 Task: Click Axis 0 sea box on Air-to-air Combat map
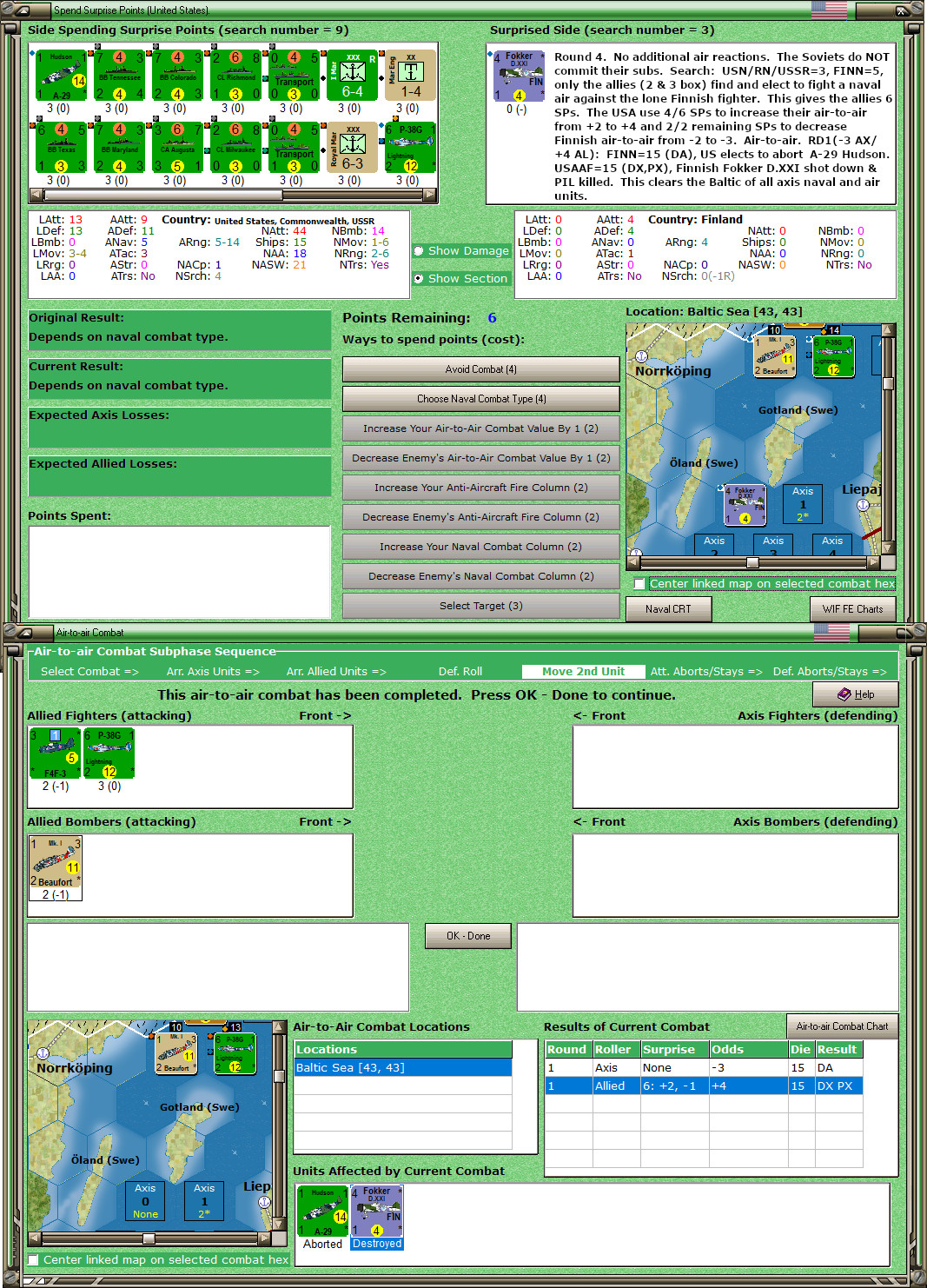tap(145, 1201)
